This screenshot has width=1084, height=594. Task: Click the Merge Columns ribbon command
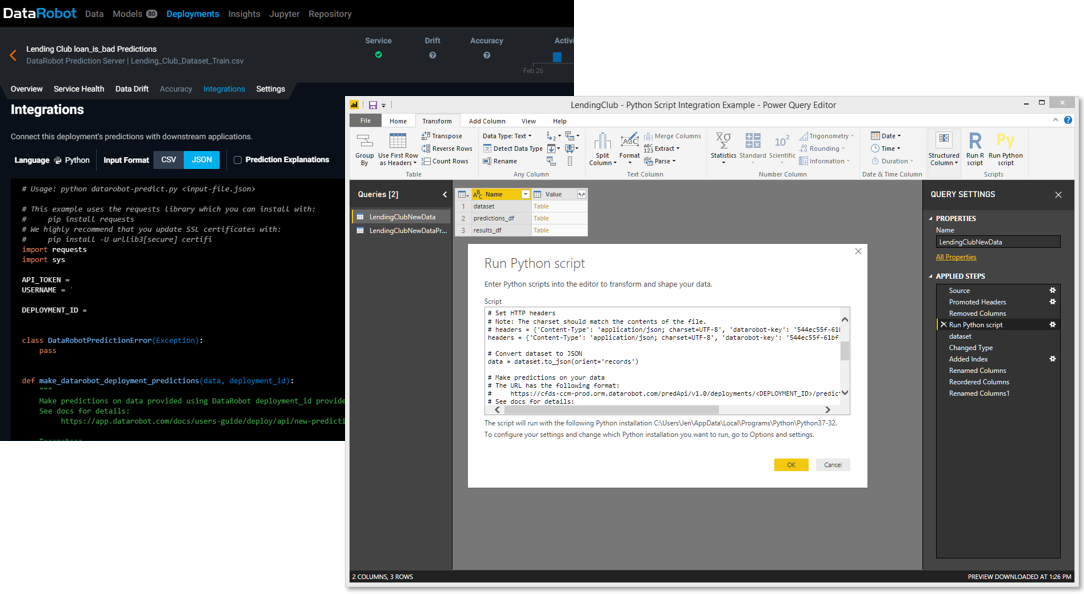[672, 136]
